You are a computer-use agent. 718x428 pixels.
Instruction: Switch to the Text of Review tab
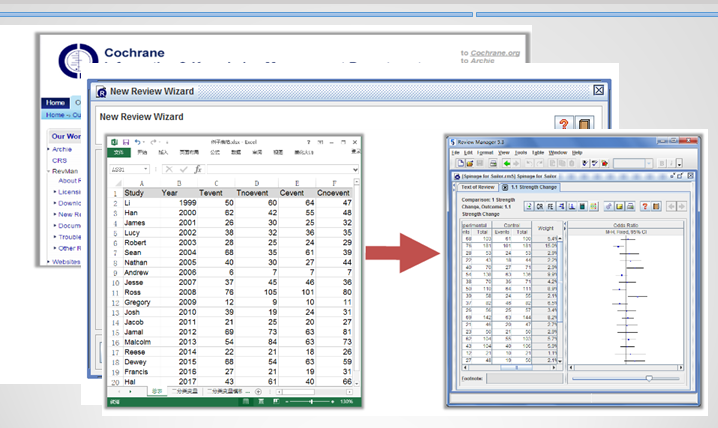[x=477, y=187]
